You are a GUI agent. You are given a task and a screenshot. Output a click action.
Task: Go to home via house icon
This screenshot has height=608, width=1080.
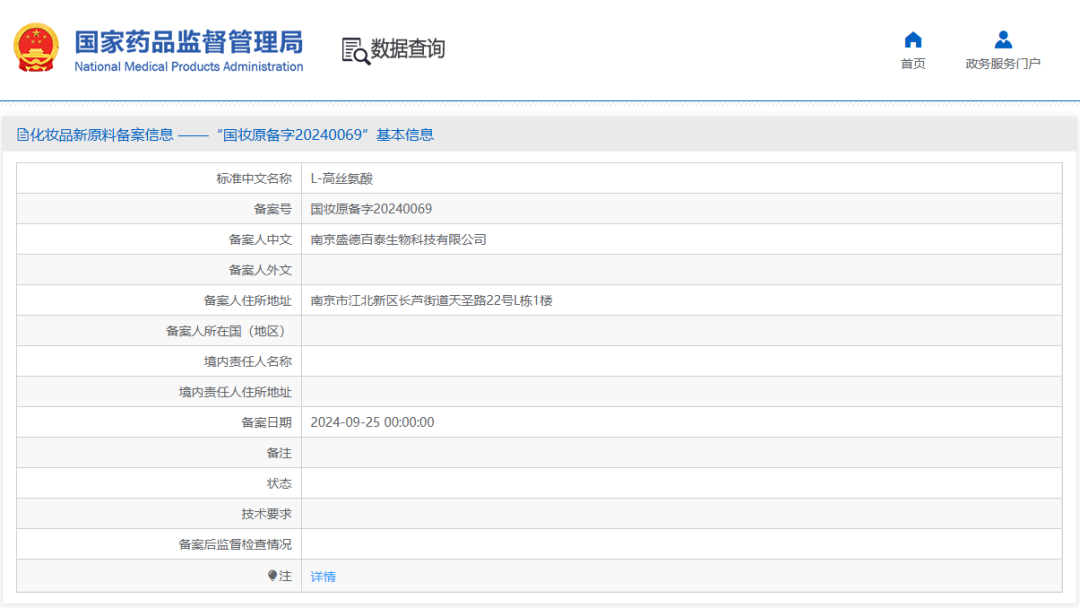coord(913,40)
